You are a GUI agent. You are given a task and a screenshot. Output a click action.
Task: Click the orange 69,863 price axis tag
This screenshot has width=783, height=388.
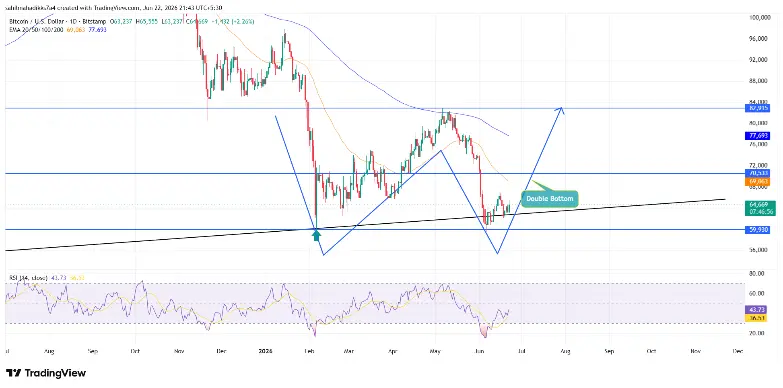pos(758,182)
